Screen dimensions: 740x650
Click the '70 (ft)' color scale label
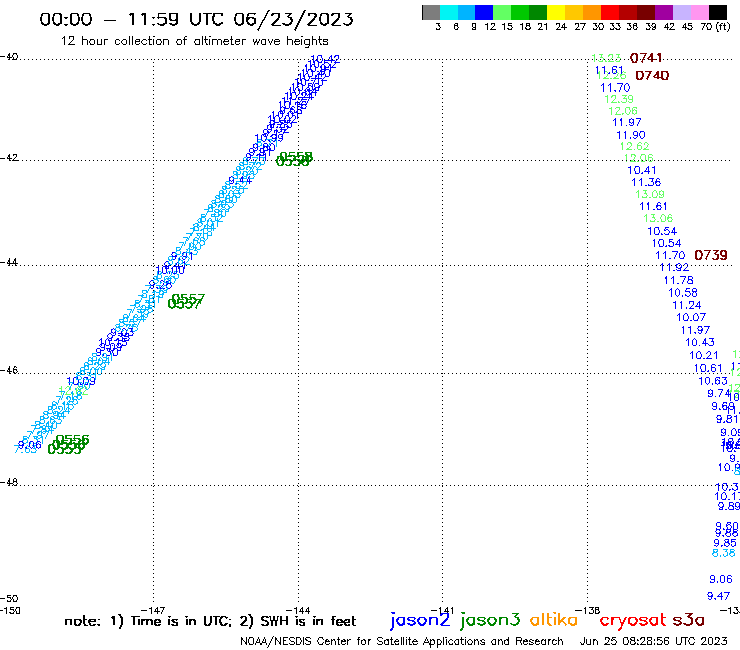tap(715, 26)
